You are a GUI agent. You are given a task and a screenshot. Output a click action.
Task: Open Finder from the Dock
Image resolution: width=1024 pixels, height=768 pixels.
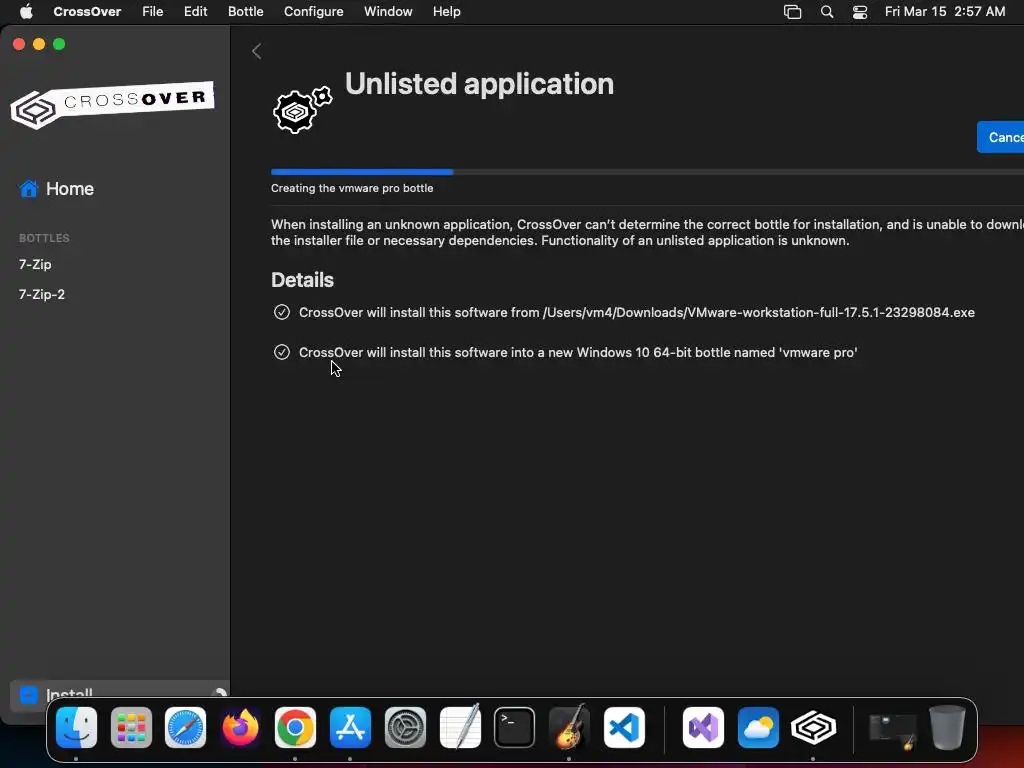(x=76, y=727)
